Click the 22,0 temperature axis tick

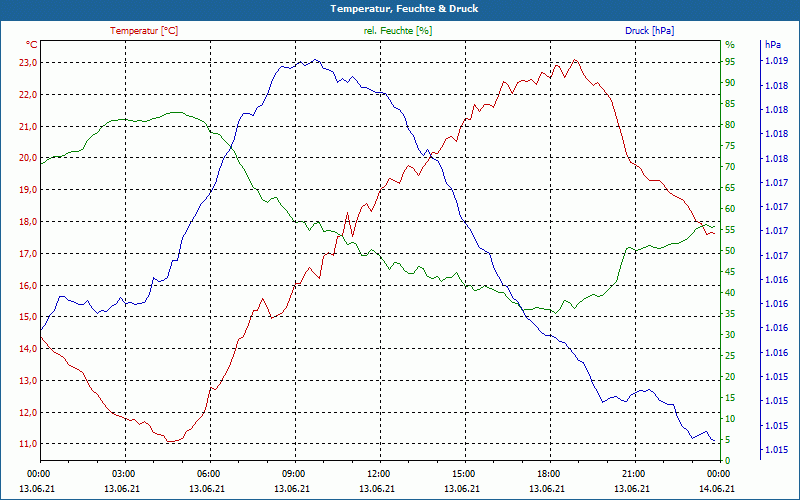pyautogui.click(x=29, y=94)
